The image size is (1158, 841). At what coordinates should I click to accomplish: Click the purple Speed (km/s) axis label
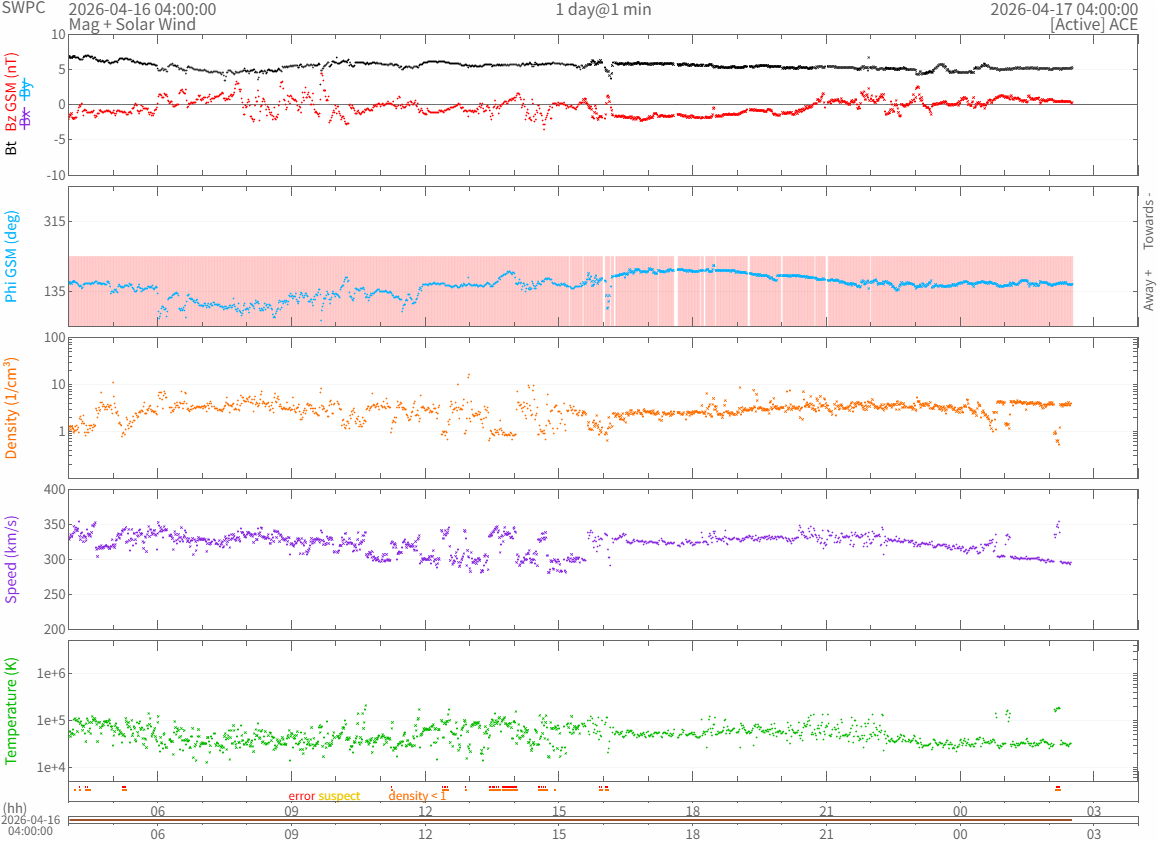click(x=12, y=559)
